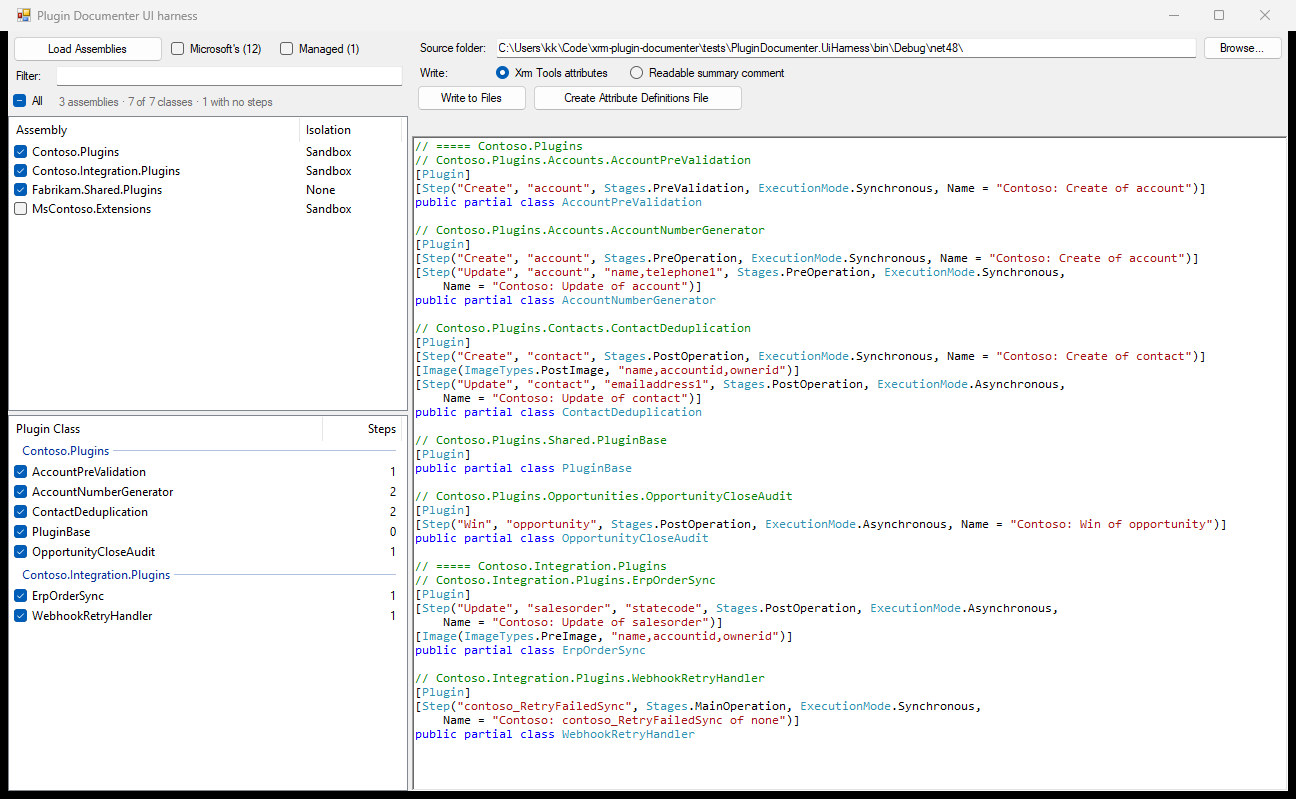
Task: Uncheck the ErpOrderSync class checkbox
Action: 21,596
